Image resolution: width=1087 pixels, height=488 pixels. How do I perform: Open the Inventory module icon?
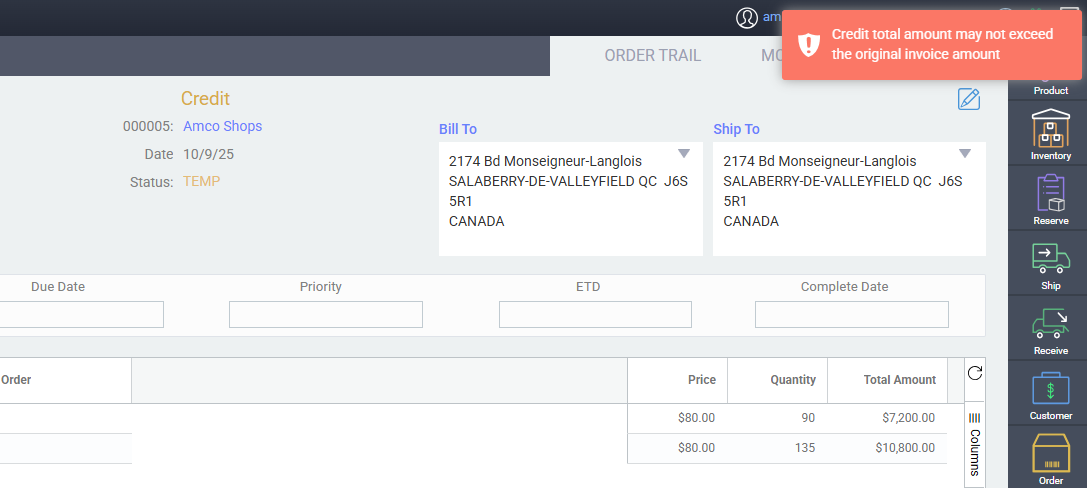click(1050, 132)
